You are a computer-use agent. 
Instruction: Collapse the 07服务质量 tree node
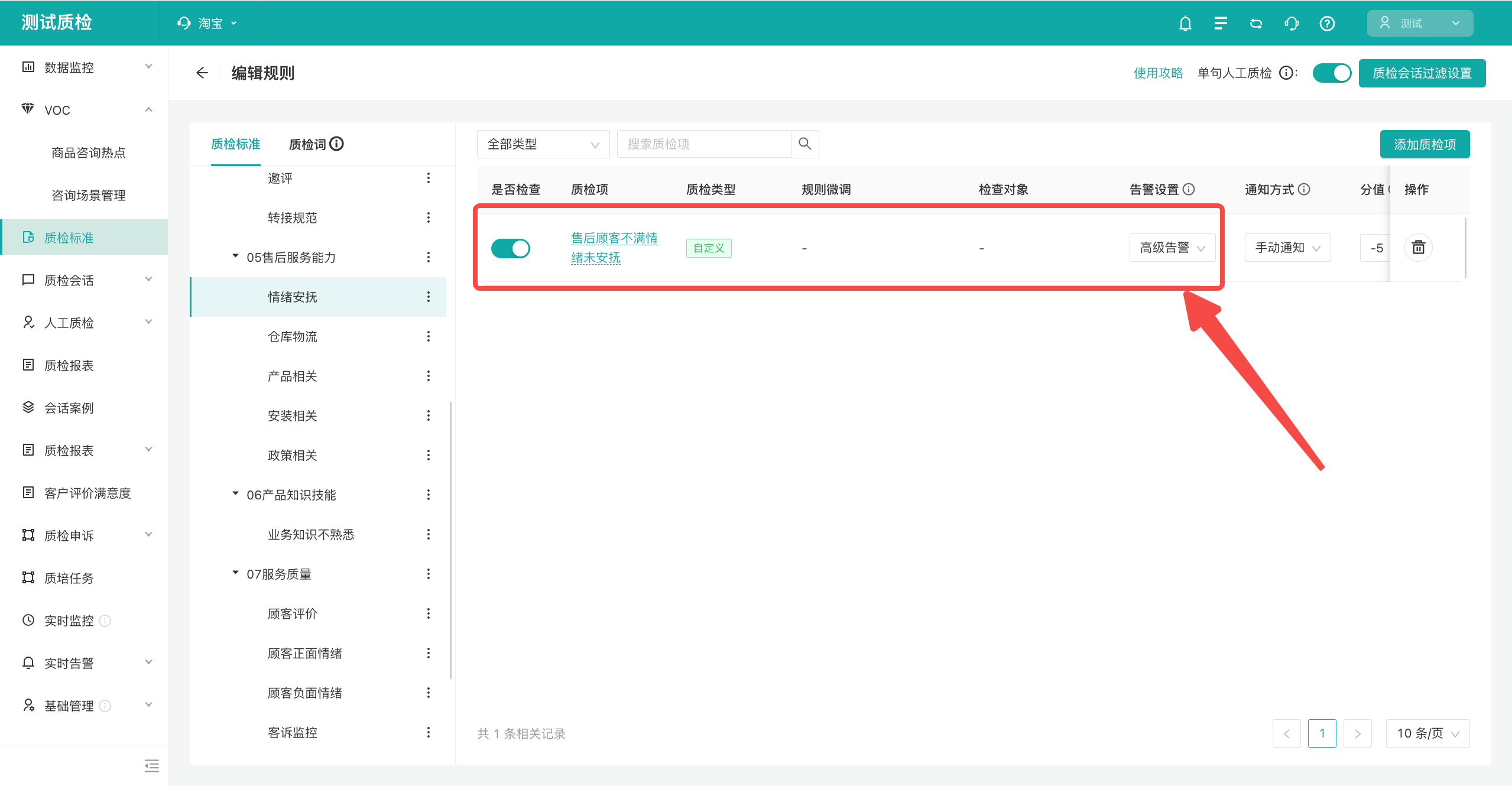235,573
